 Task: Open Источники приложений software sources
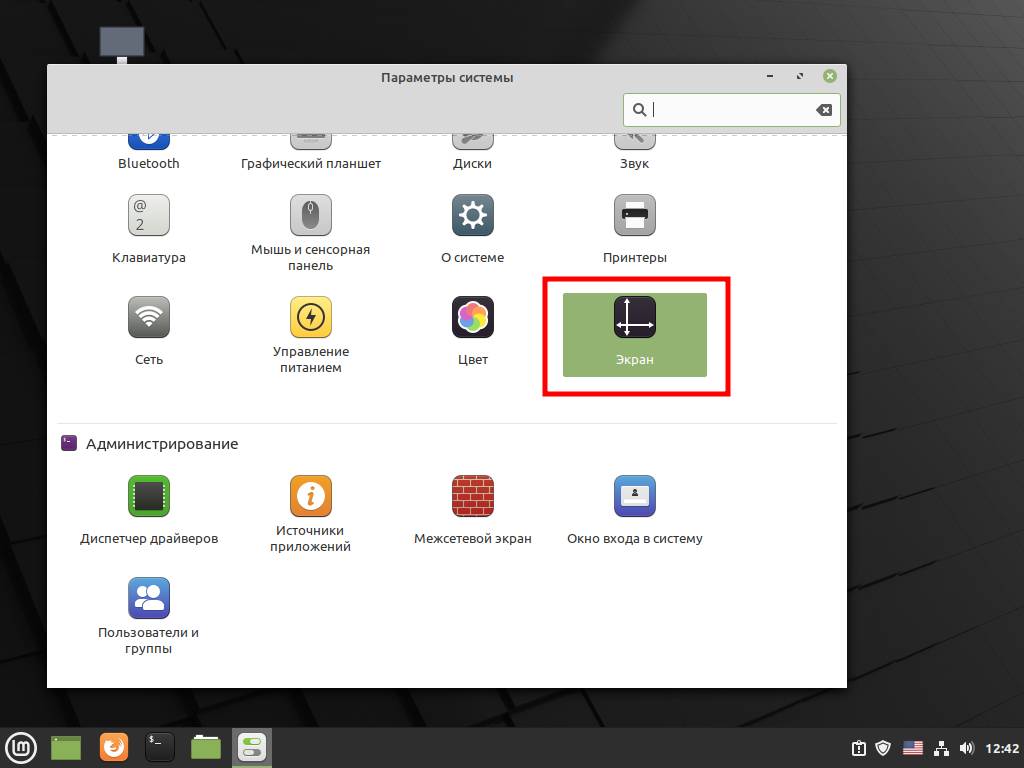[310, 496]
